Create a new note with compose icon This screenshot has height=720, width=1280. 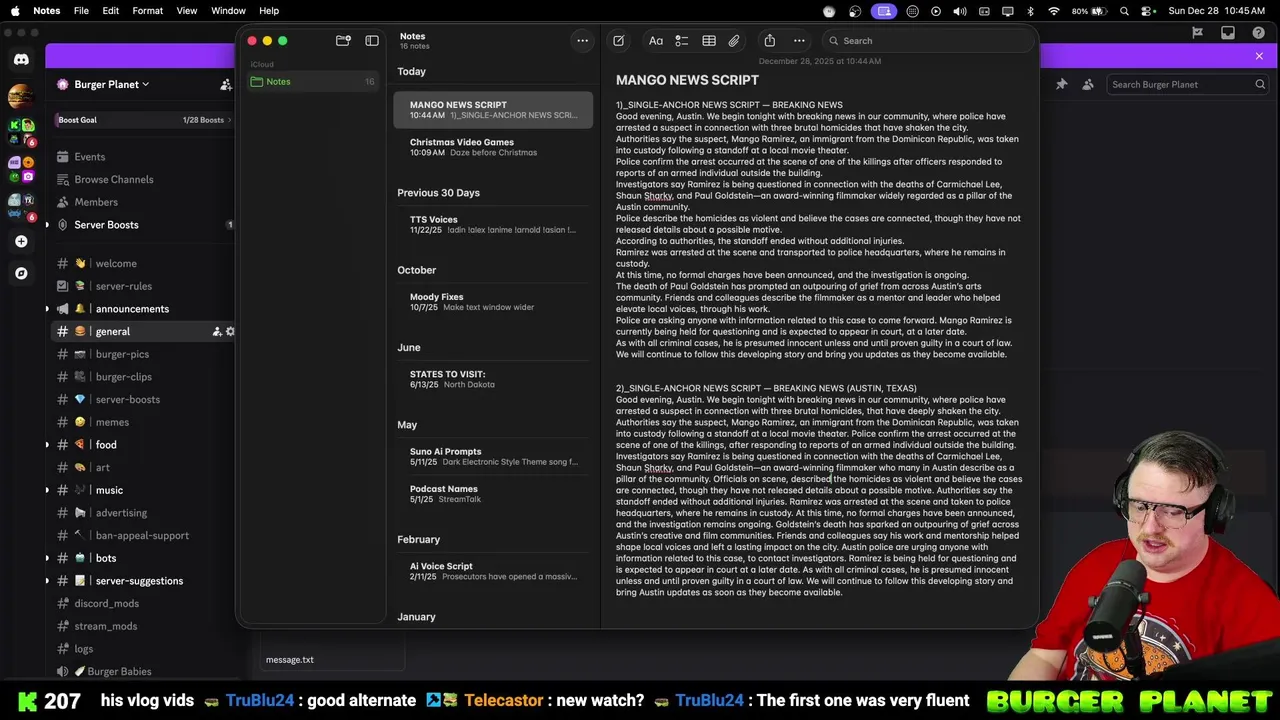pyautogui.click(x=618, y=41)
